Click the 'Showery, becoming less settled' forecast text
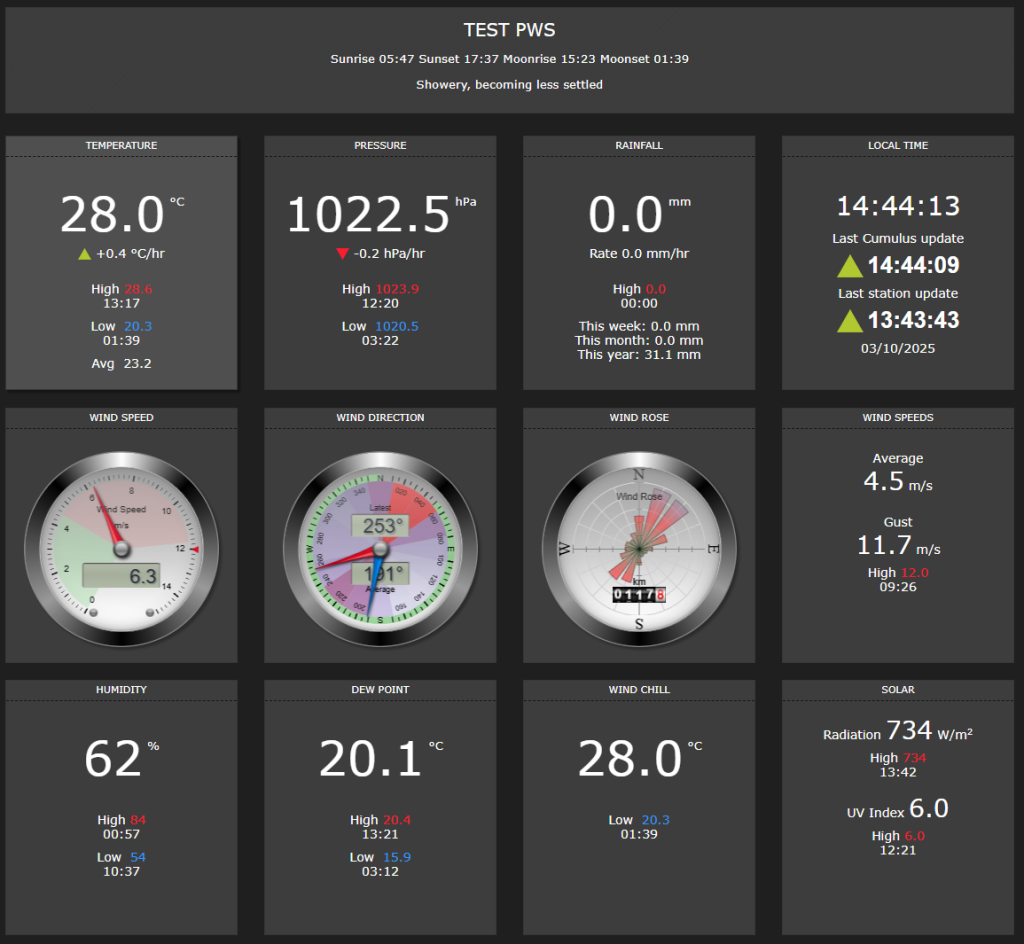The width and height of the screenshot is (1024, 944). [510, 85]
